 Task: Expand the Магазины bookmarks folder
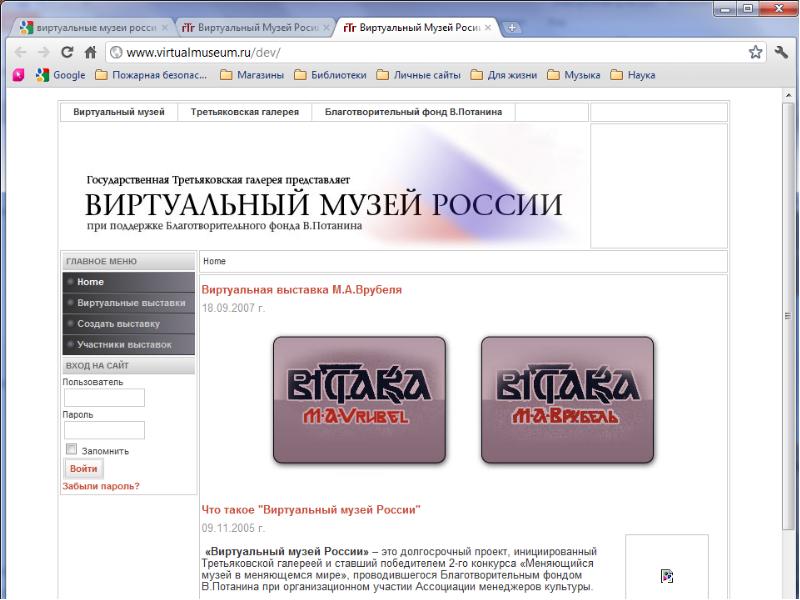251,74
